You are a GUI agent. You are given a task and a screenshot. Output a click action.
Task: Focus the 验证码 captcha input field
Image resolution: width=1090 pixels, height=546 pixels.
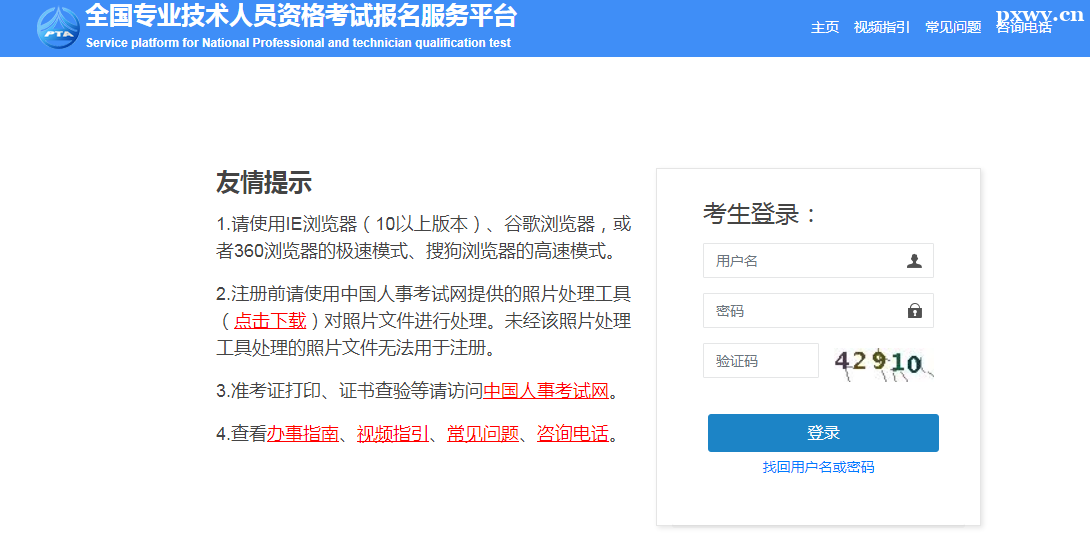(x=760, y=361)
